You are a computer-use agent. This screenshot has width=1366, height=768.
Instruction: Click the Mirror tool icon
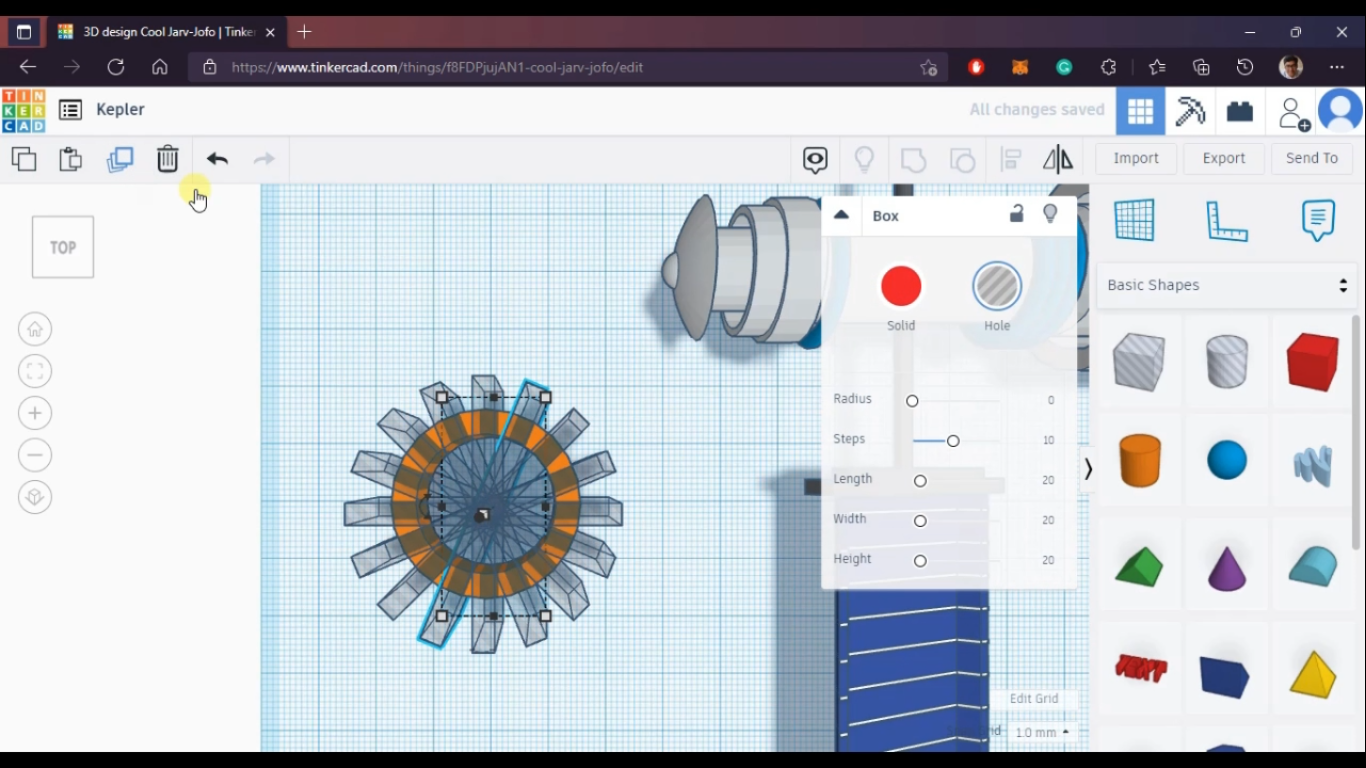1058,159
